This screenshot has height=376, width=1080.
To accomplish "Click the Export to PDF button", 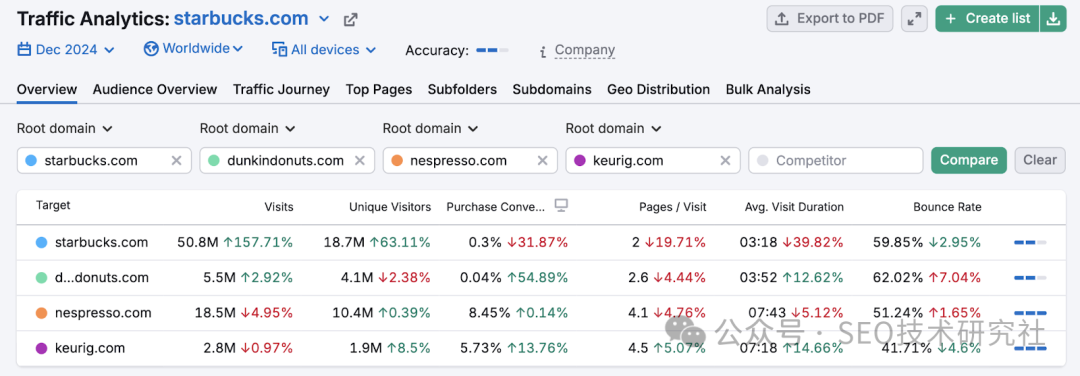I will pos(830,19).
